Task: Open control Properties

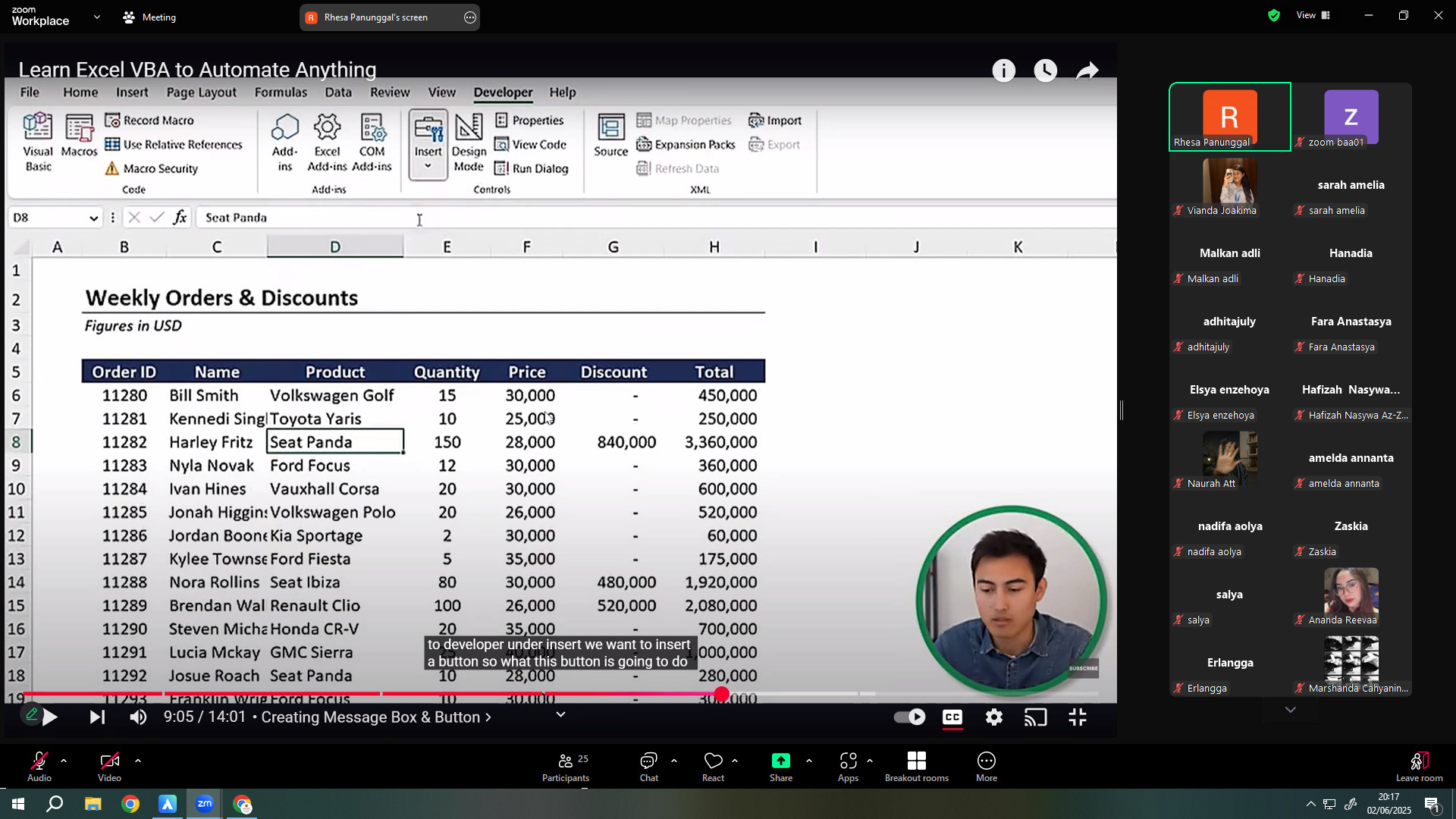Action: [x=529, y=121]
